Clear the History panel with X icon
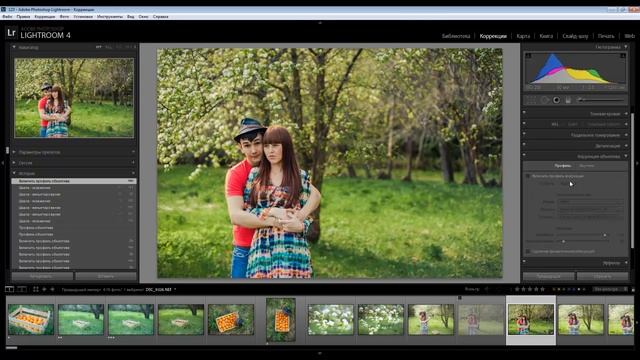 pyautogui.click(x=133, y=173)
